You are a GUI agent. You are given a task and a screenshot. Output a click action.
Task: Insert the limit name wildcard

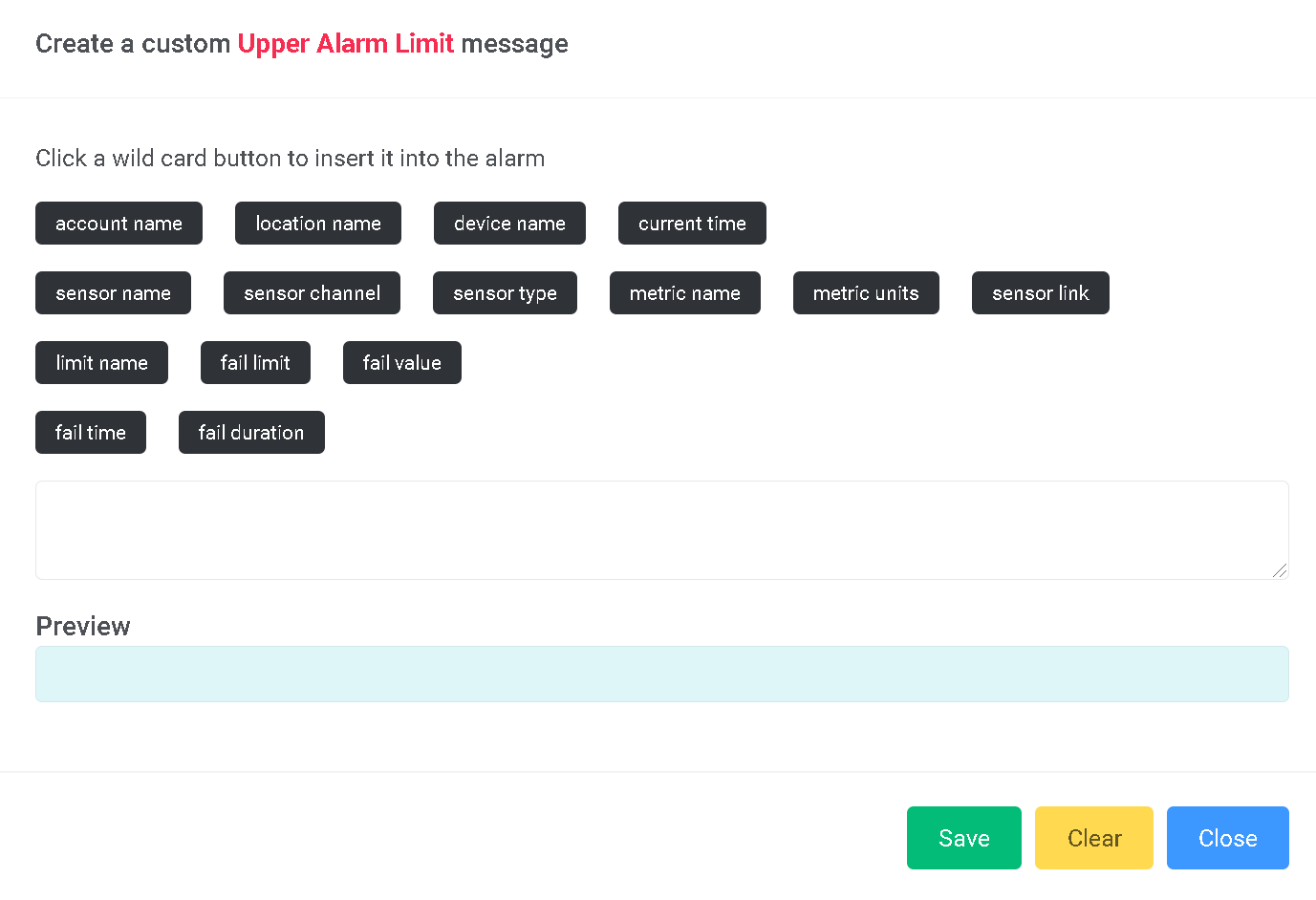(101, 363)
